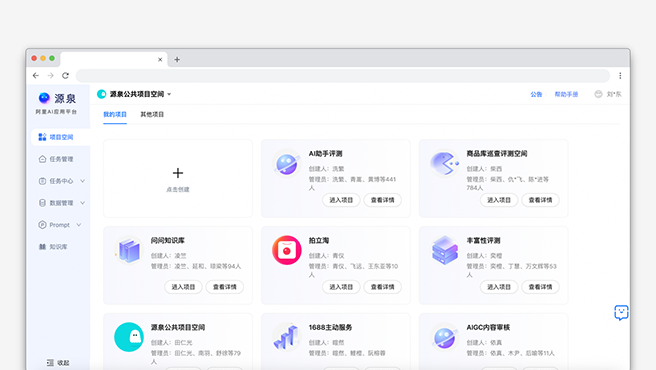The height and width of the screenshot is (370, 656).
Task: View details of 问问知识库
Action: click(225, 287)
